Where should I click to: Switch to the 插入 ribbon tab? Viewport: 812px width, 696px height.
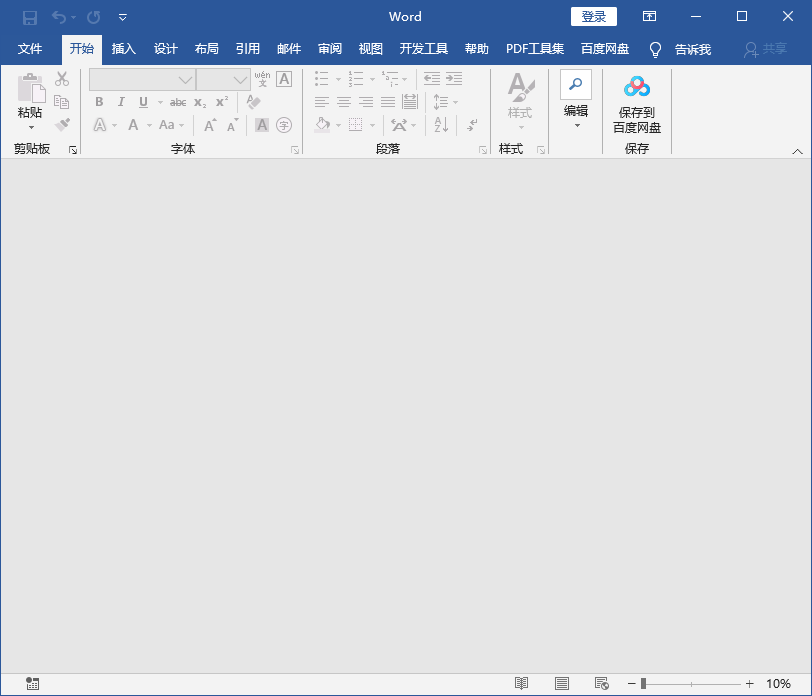(123, 48)
